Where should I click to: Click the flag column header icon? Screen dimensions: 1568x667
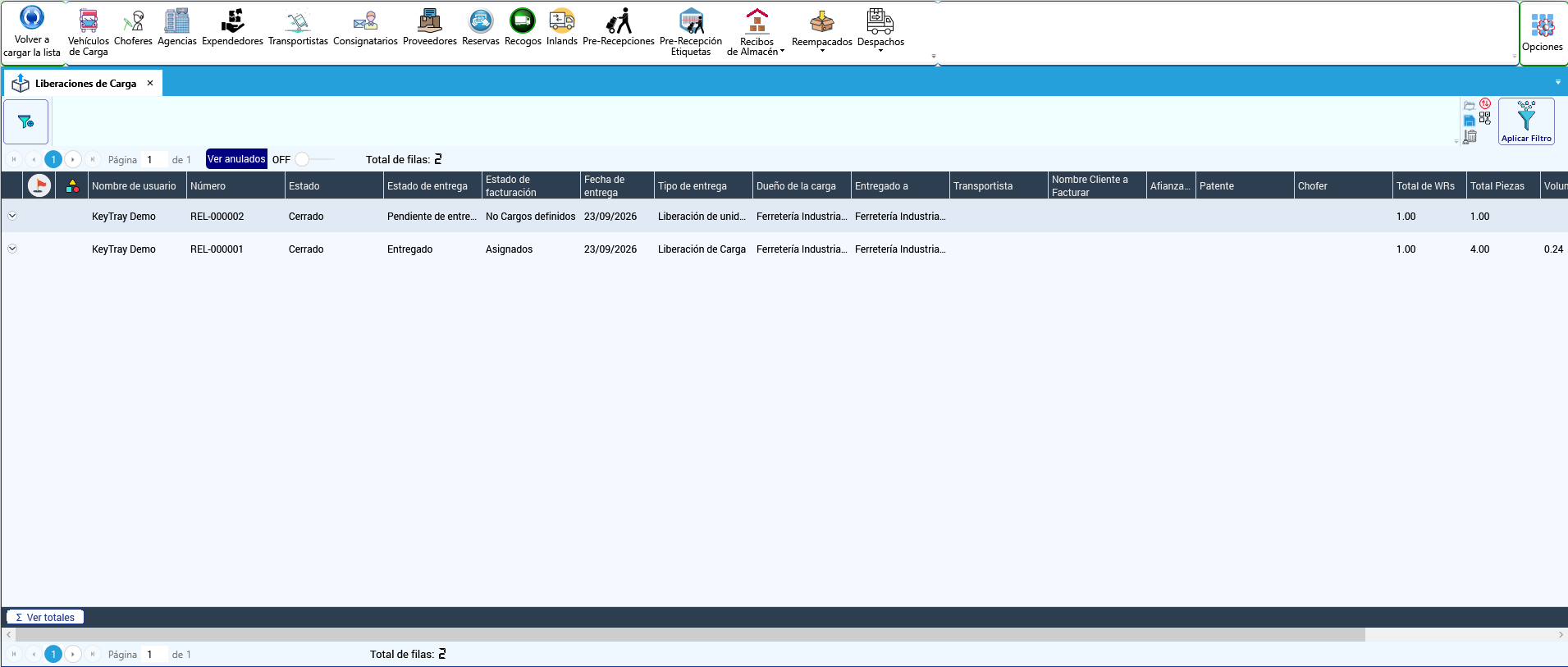39,186
